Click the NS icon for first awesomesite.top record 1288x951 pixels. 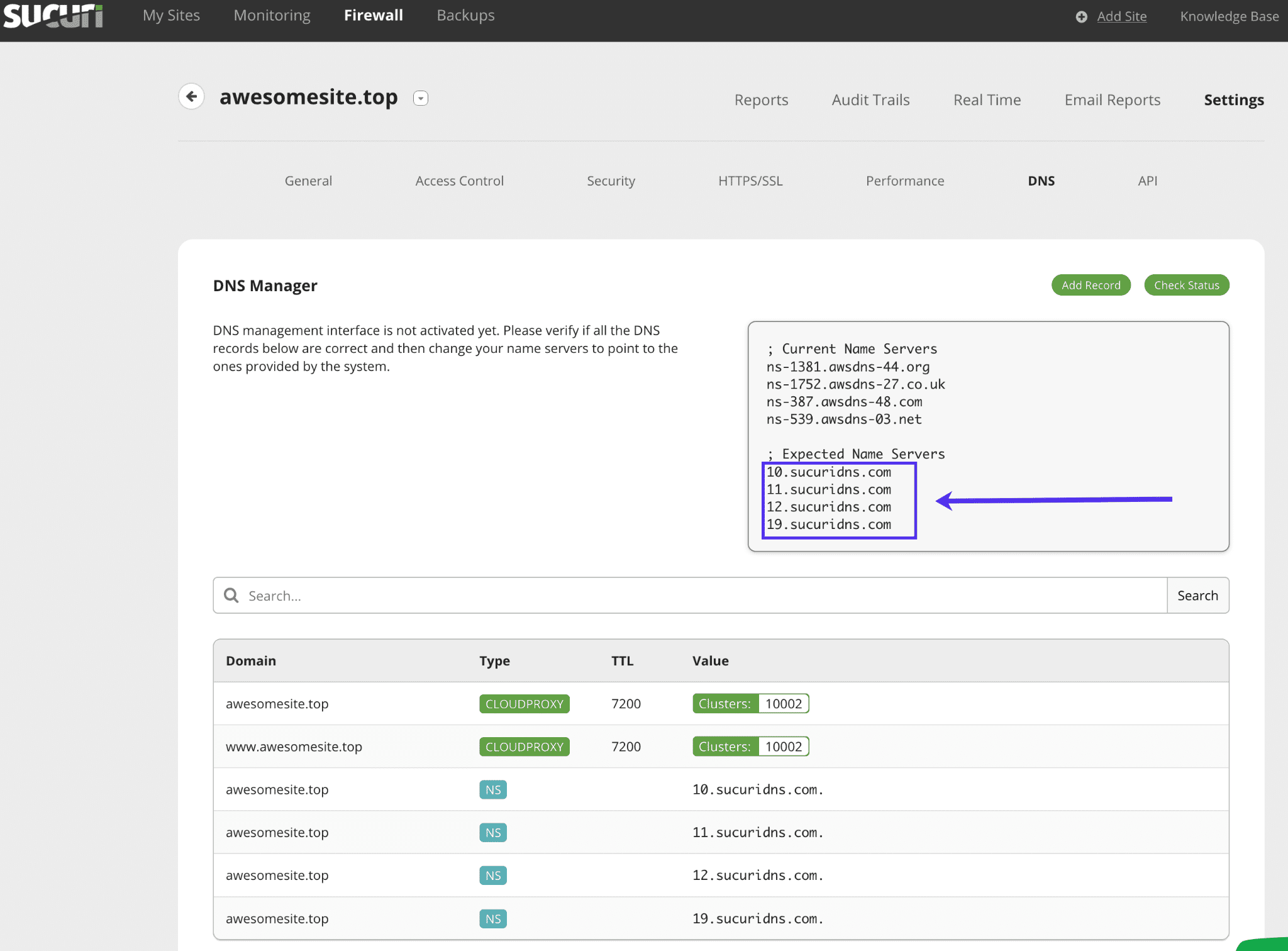pyautogui.click(x=493, y=789)
